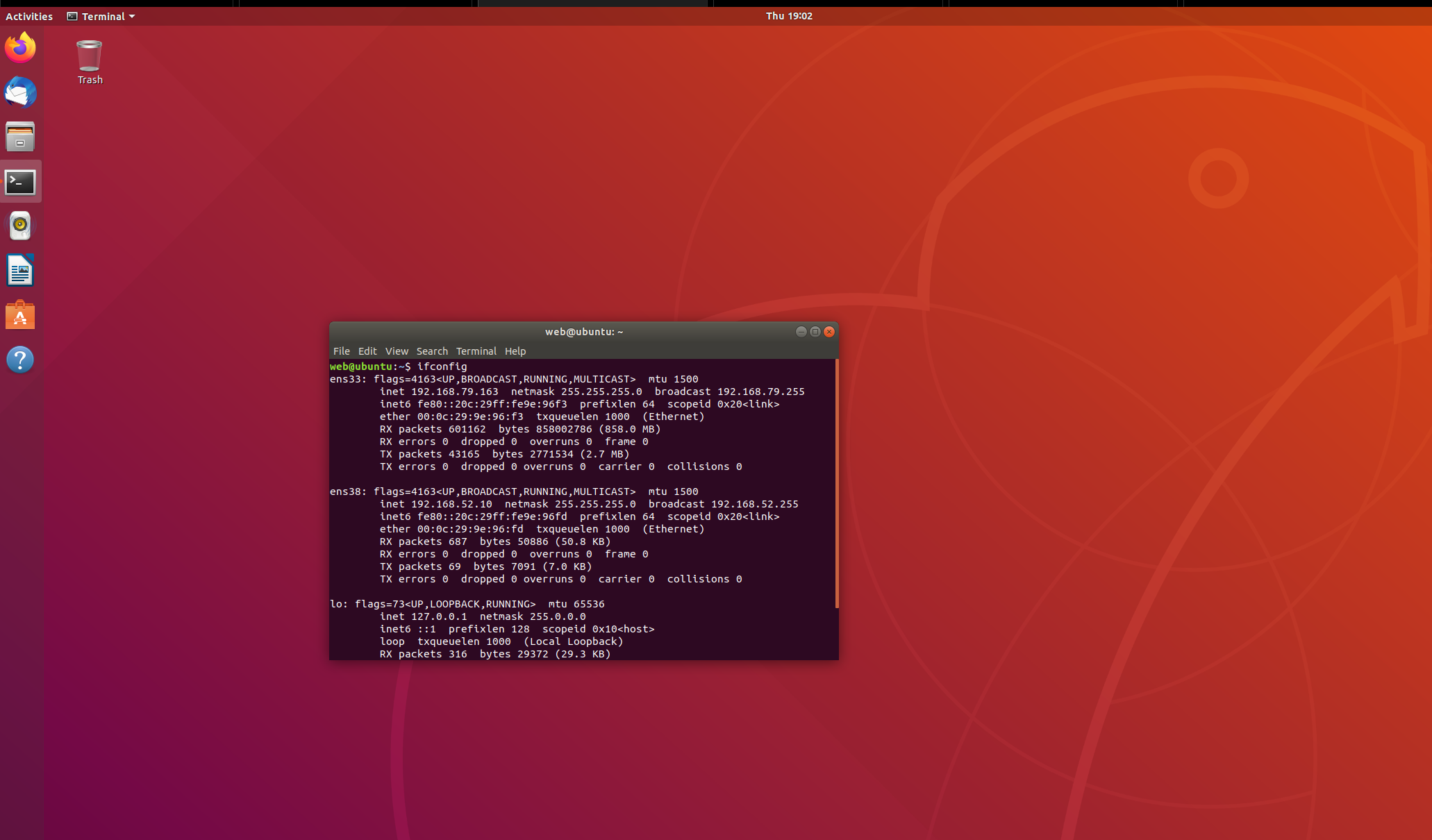Open the File menu in terminal
Viewport: 1432px width, 840px height.
point(341,351)
